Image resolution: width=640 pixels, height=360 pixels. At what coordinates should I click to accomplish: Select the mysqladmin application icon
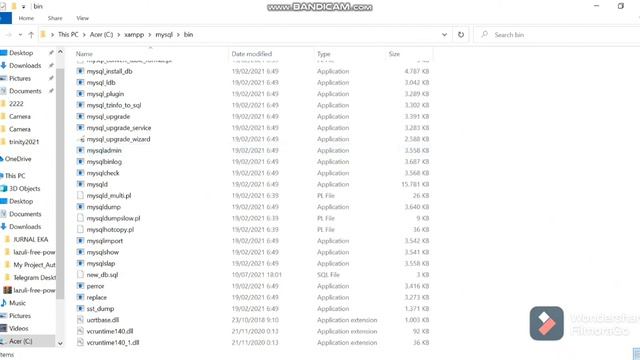[x=80, y=150]
